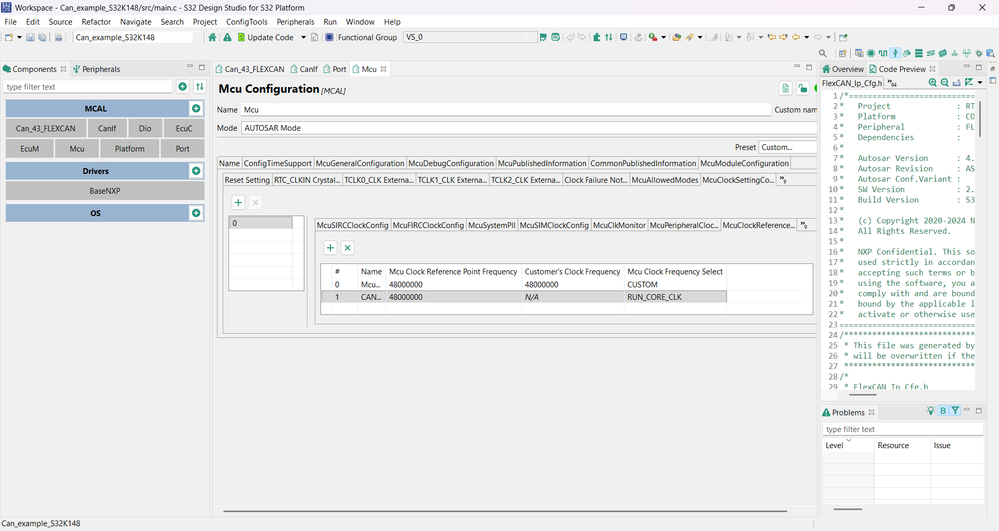
Task: Click the Open Perspective icon
Action: [x=842, y=54]
